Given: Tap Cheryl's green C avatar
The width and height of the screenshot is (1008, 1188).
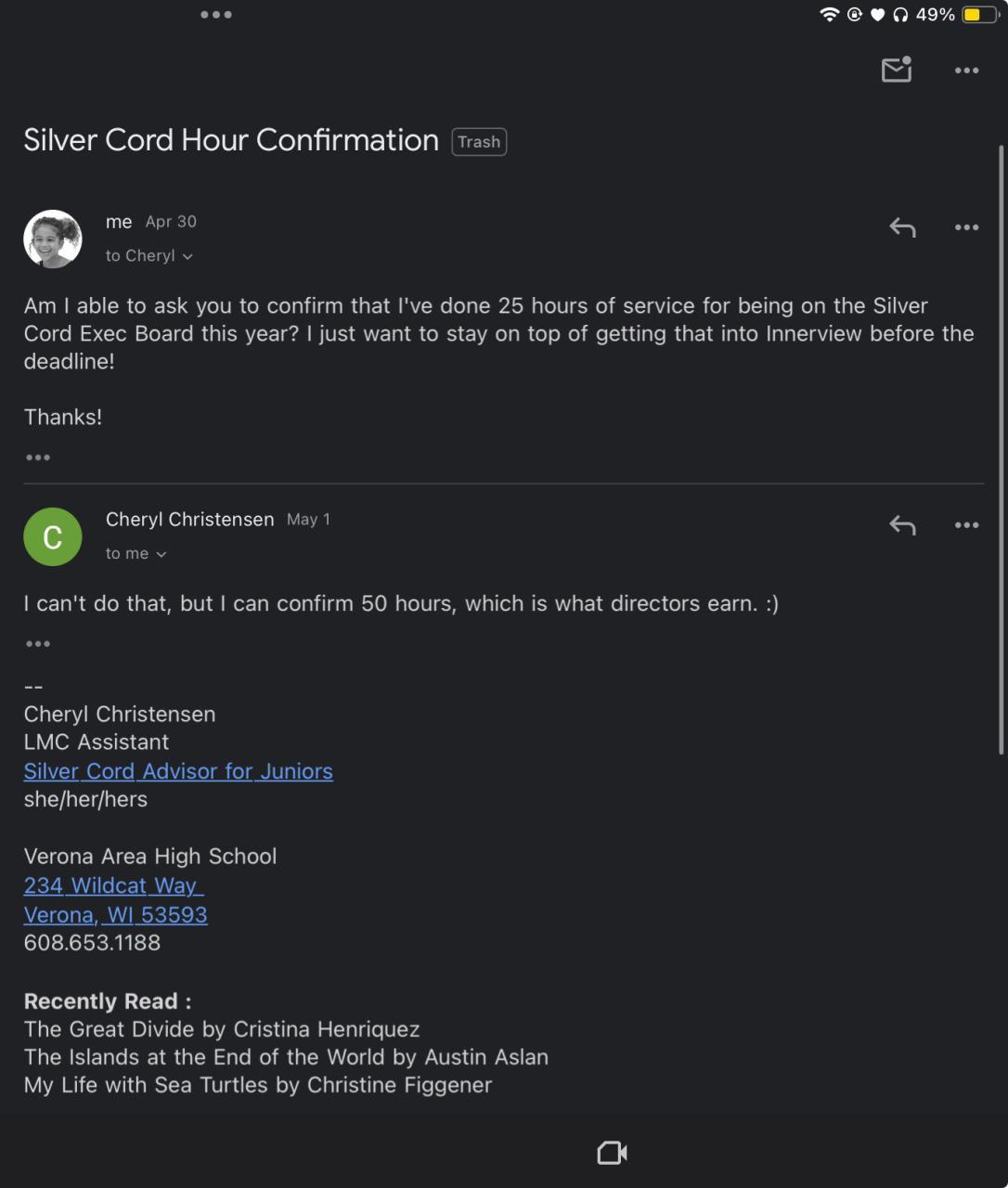Looking at the screenshot, I should point(53,536).
